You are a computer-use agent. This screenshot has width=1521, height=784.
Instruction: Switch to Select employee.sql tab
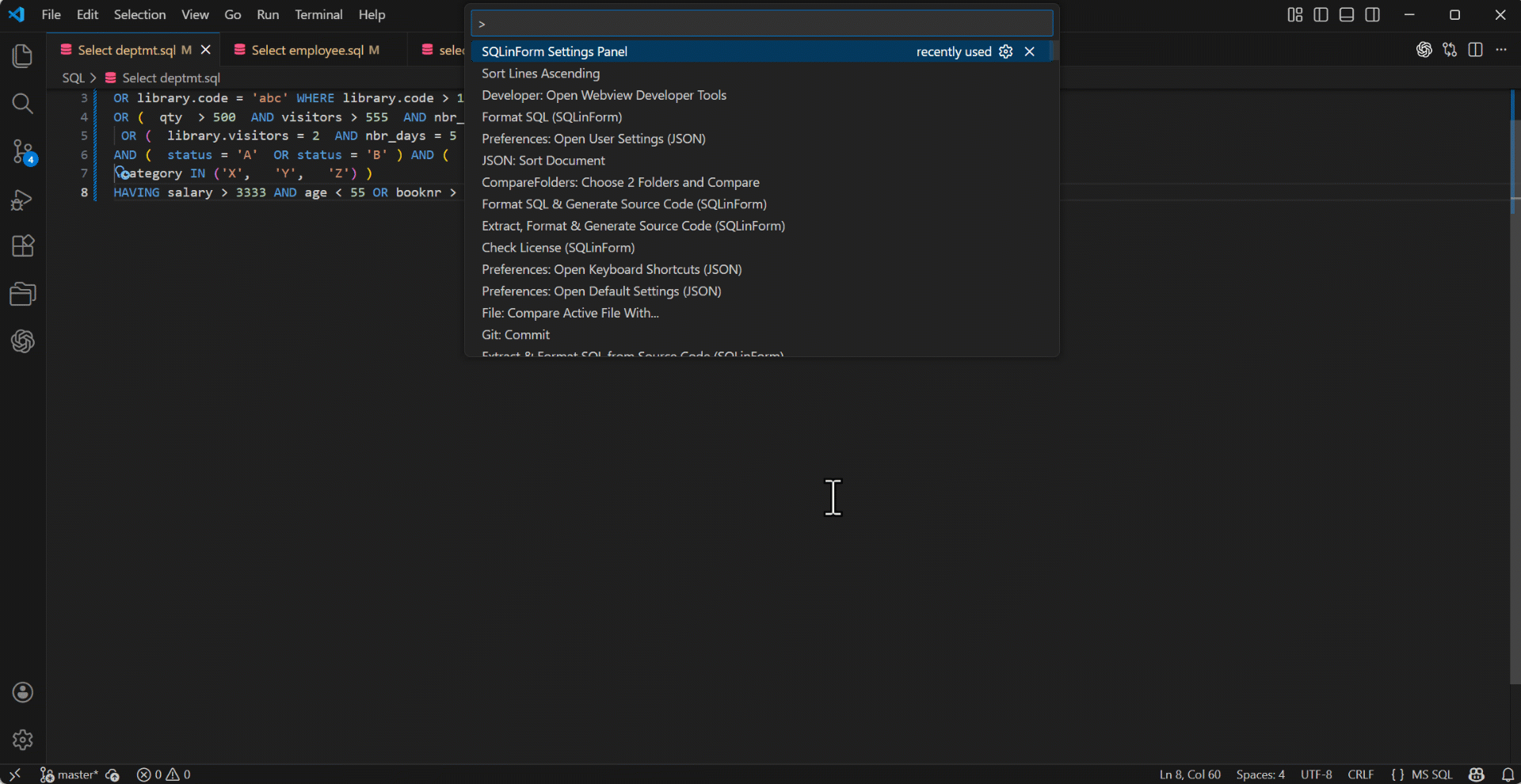click(x=315, y=50)
